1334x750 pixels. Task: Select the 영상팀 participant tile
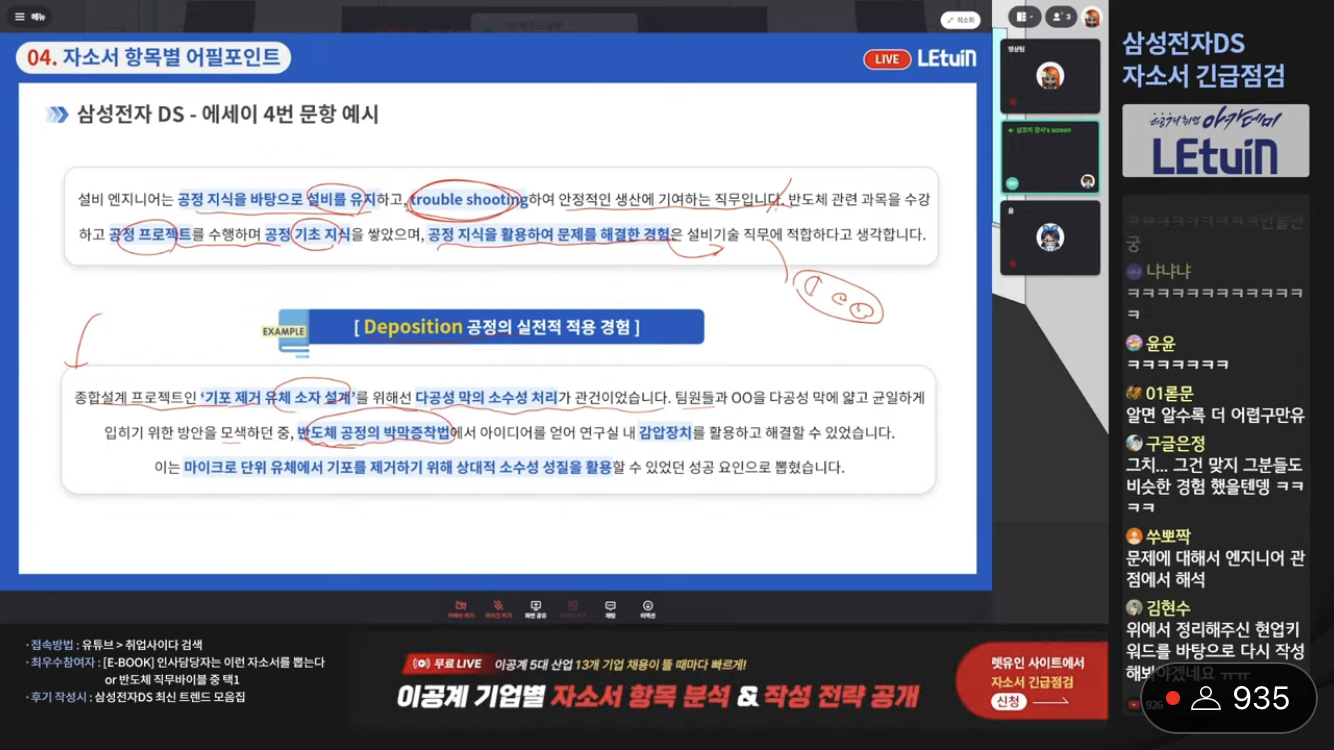1050,76
